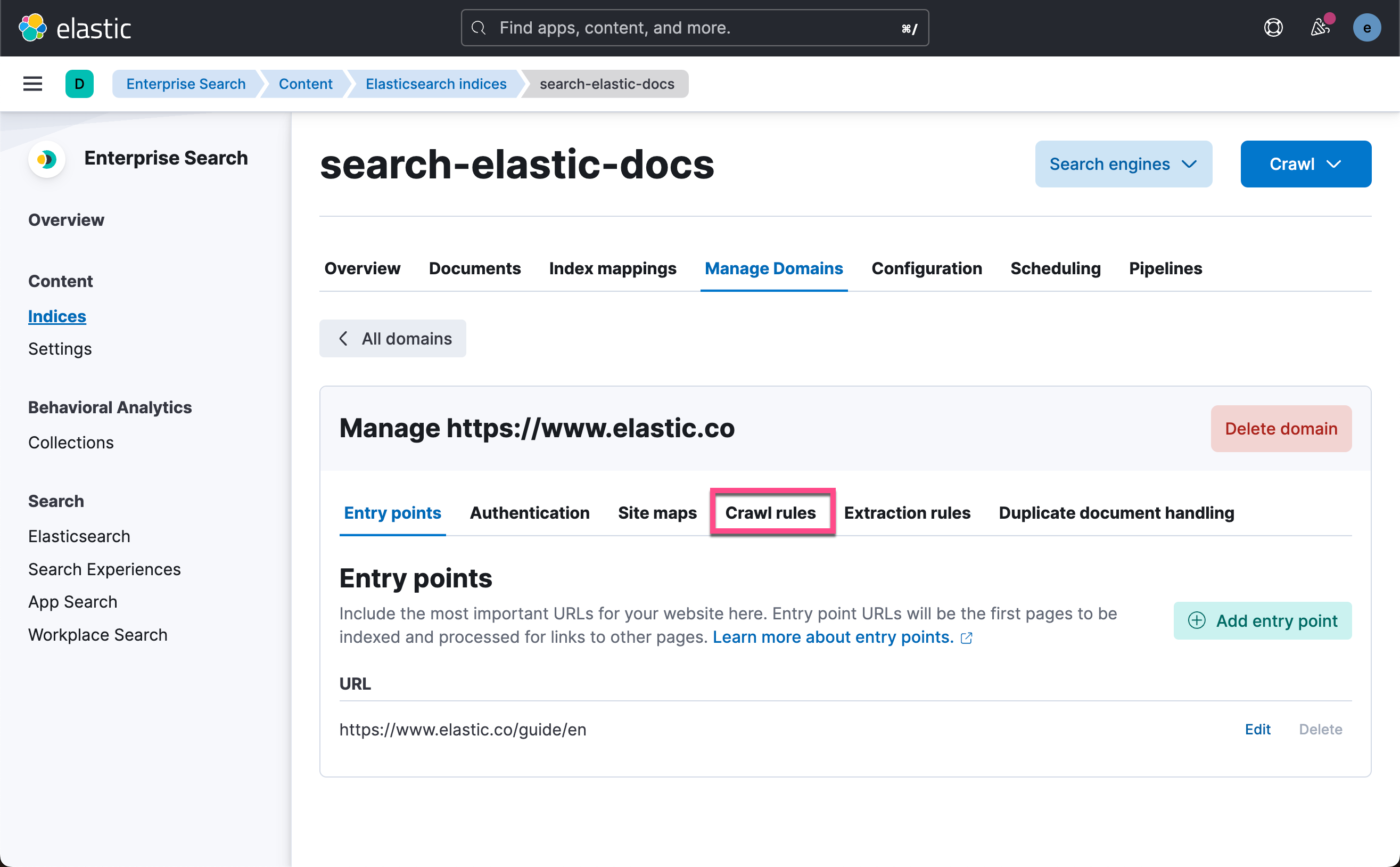
Task: Open the help lifebuoy menu icon
Action: pos(1273,28)
